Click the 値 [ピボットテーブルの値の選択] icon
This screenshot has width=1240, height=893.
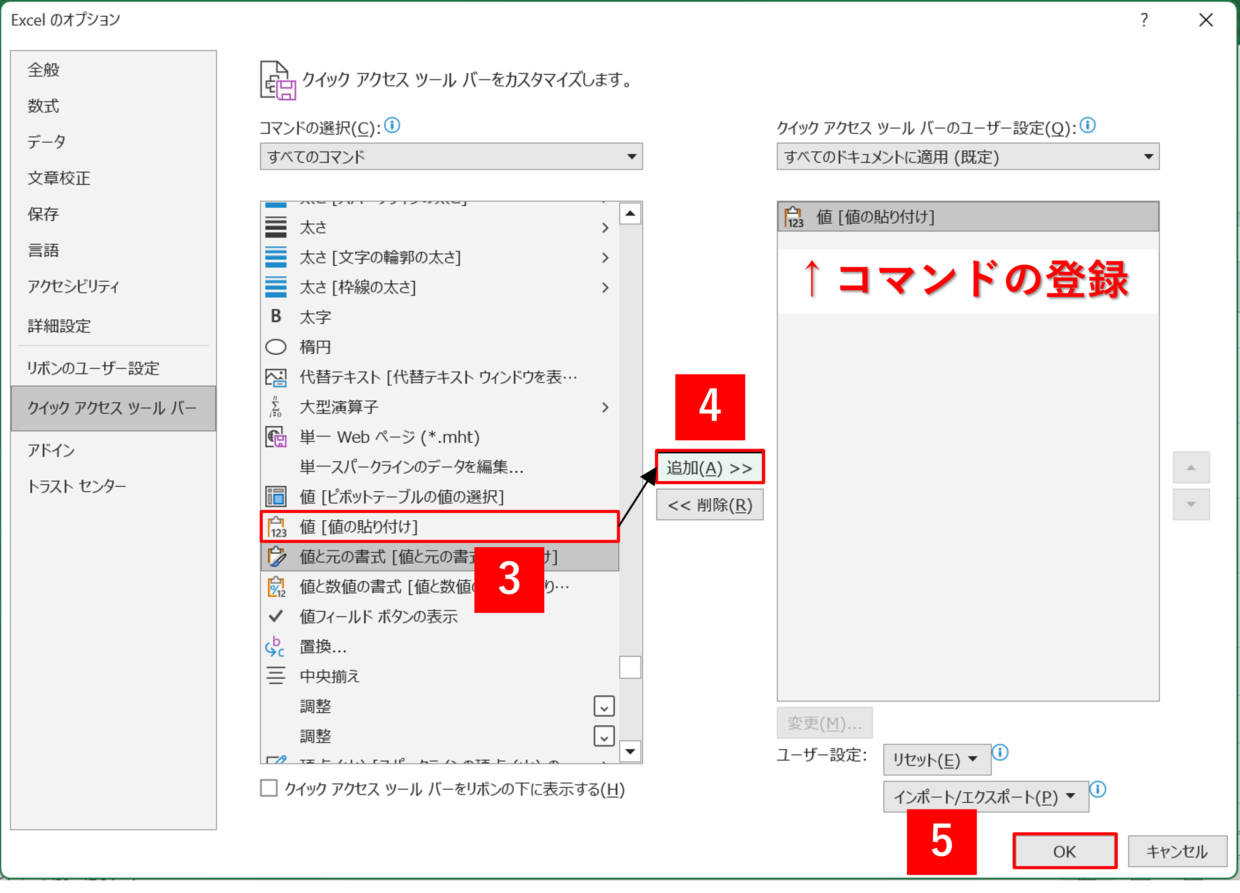click(275, 496)
